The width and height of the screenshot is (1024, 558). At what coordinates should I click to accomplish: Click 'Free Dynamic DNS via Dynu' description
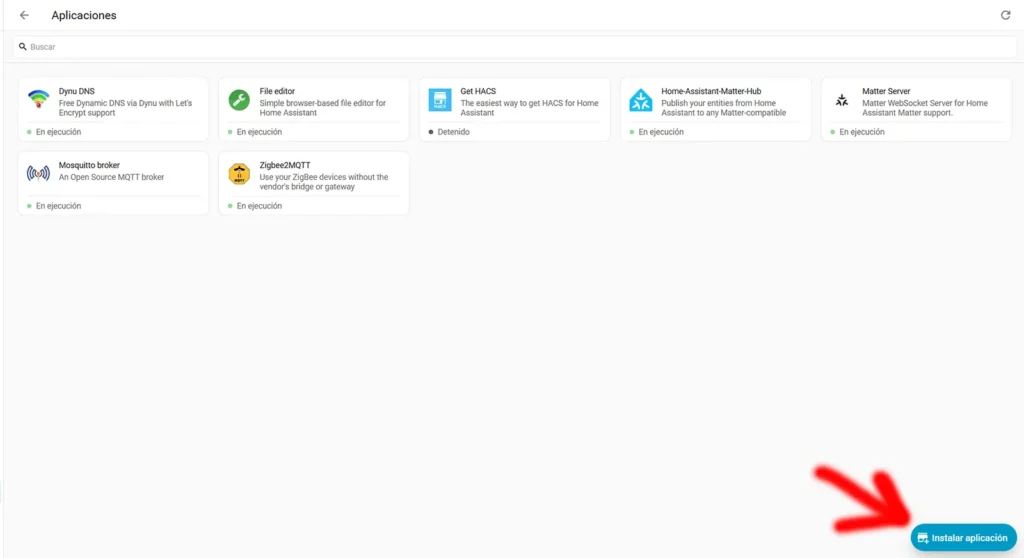coord(125,108)
